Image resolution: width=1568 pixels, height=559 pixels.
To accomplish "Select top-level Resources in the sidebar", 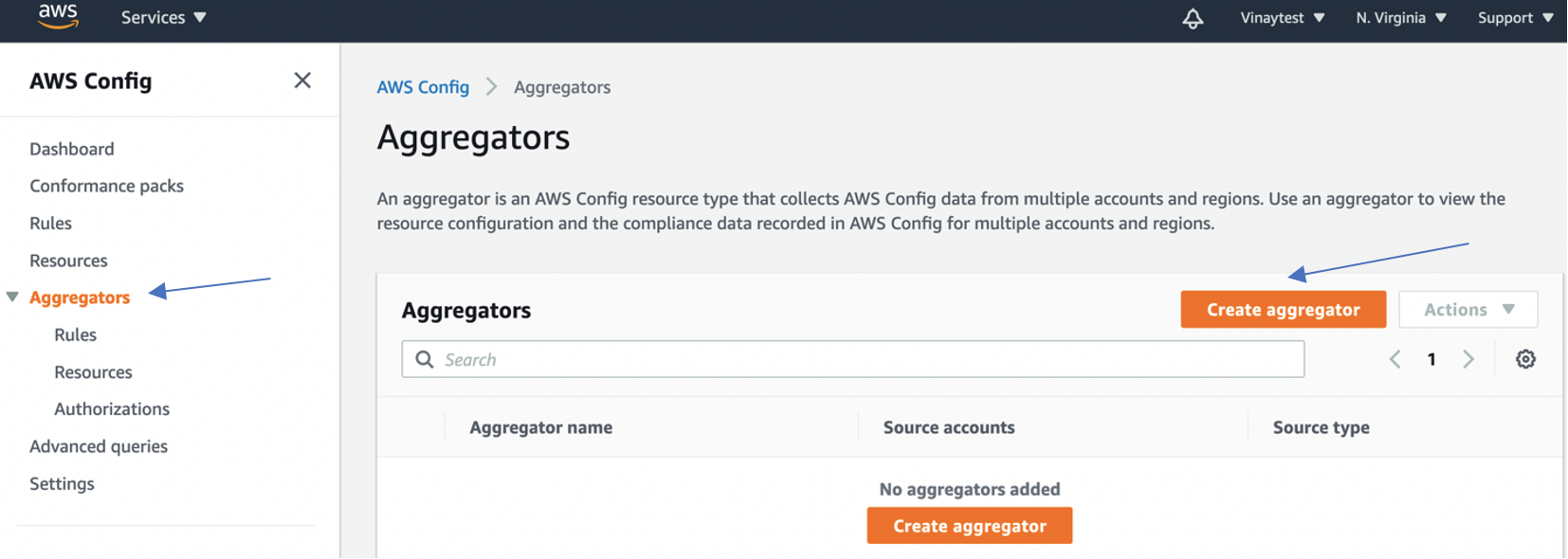I will (x=68, y=261).
